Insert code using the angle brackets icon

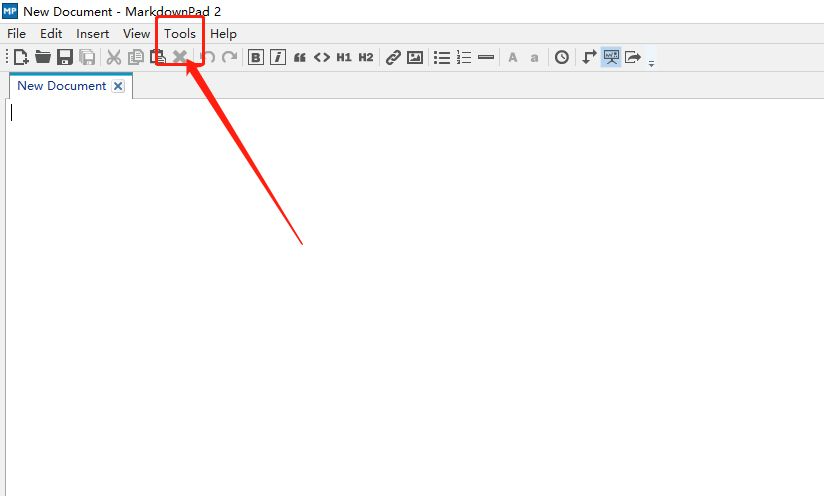(x=322, y=58)
